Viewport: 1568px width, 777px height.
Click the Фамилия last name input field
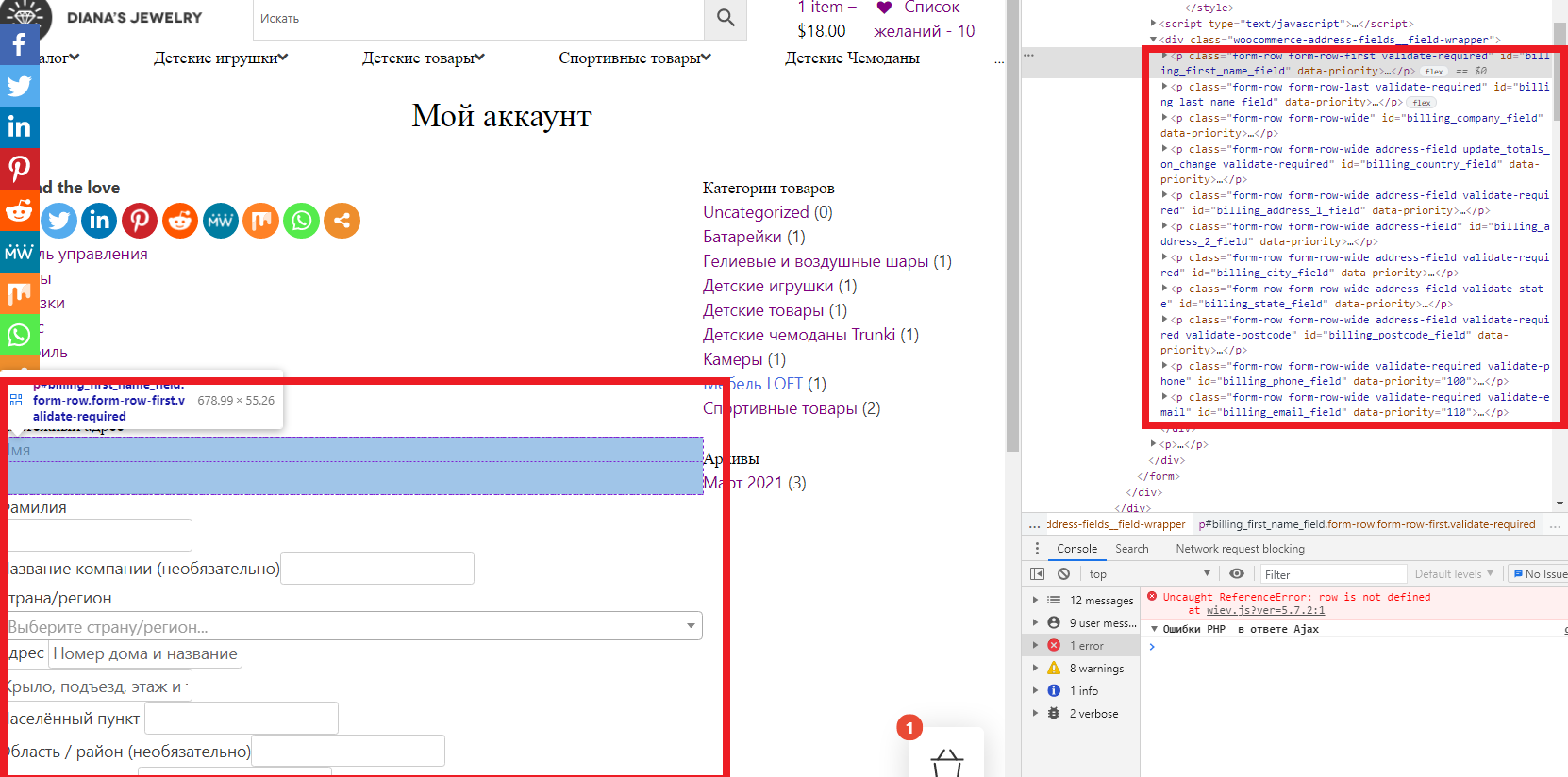coord(99,535)
